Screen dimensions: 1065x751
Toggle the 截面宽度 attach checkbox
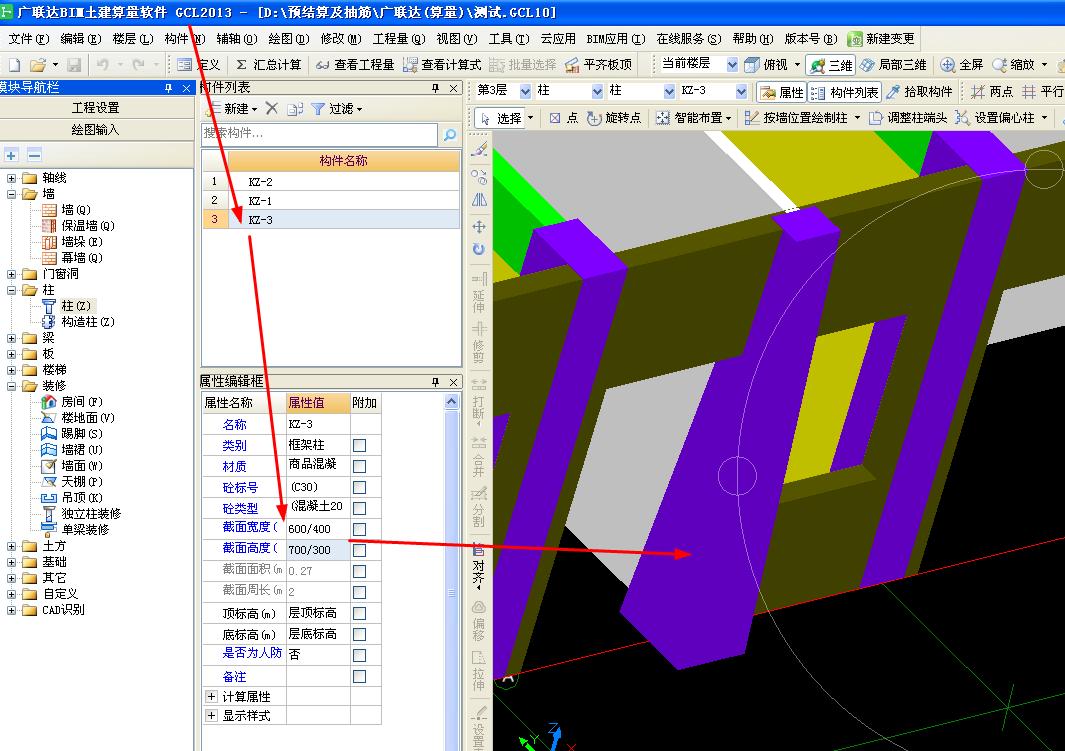pos(359,530)
